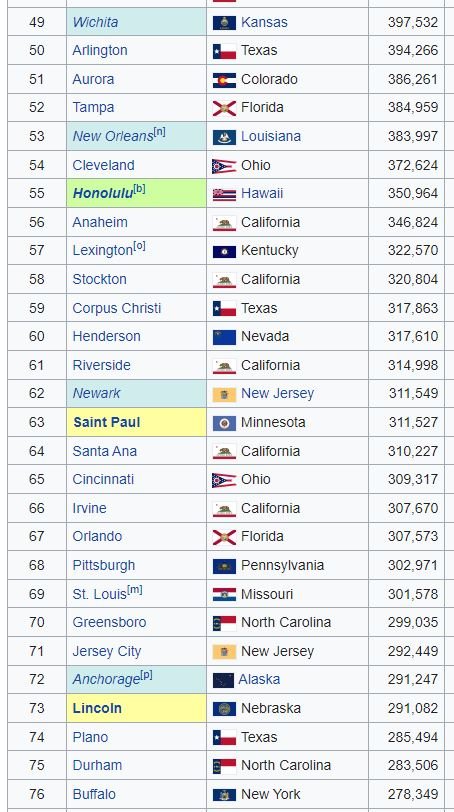Open the New Orleans city link
This screenshot has height=812, width=454.
[x=113, y=137]
